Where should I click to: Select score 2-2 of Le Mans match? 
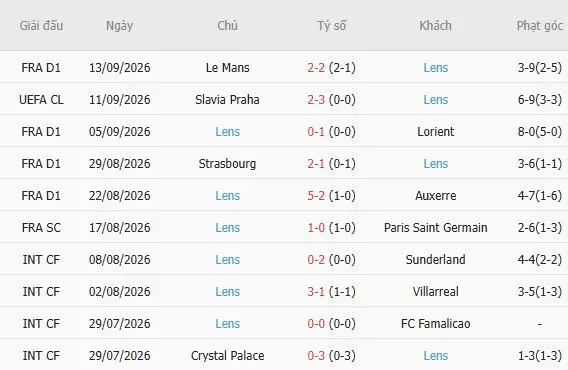click(x=316, y=68)
